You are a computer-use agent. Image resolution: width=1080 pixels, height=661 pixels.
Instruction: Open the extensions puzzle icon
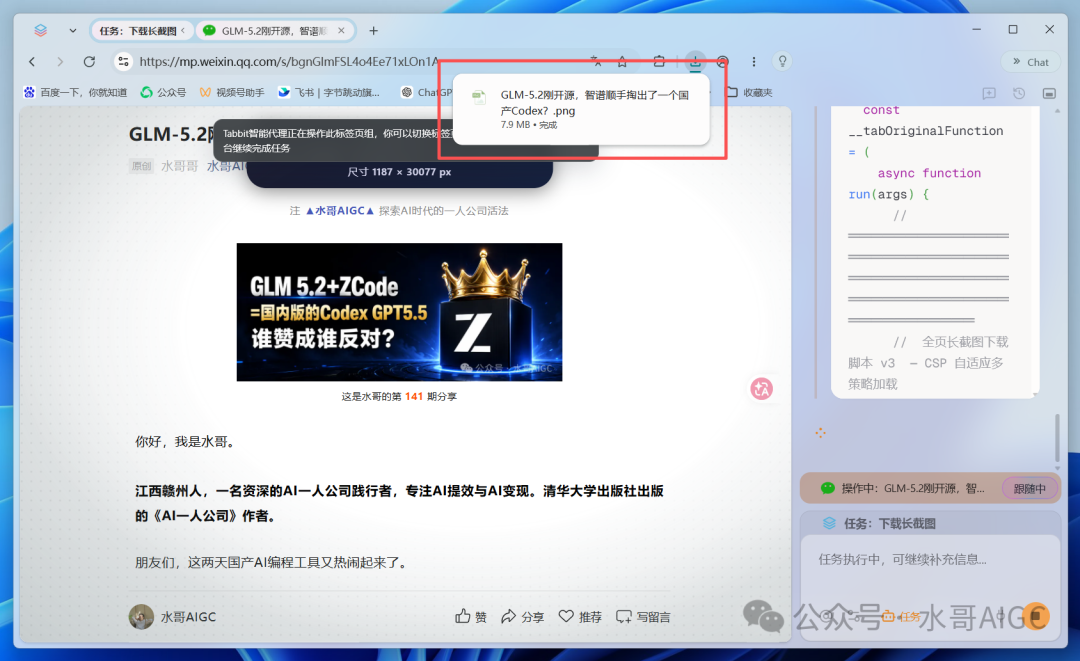(659, 61)
